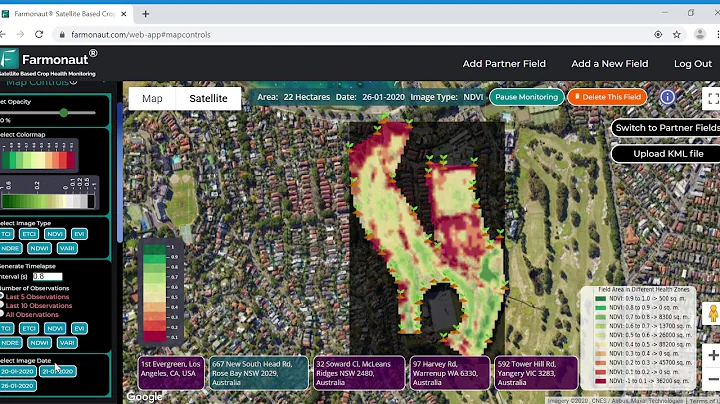Viewport: 720px width, 404px height.
Task: Bookmark this page with the star icon
Action: pyautogui.click(x=676, y=34)
